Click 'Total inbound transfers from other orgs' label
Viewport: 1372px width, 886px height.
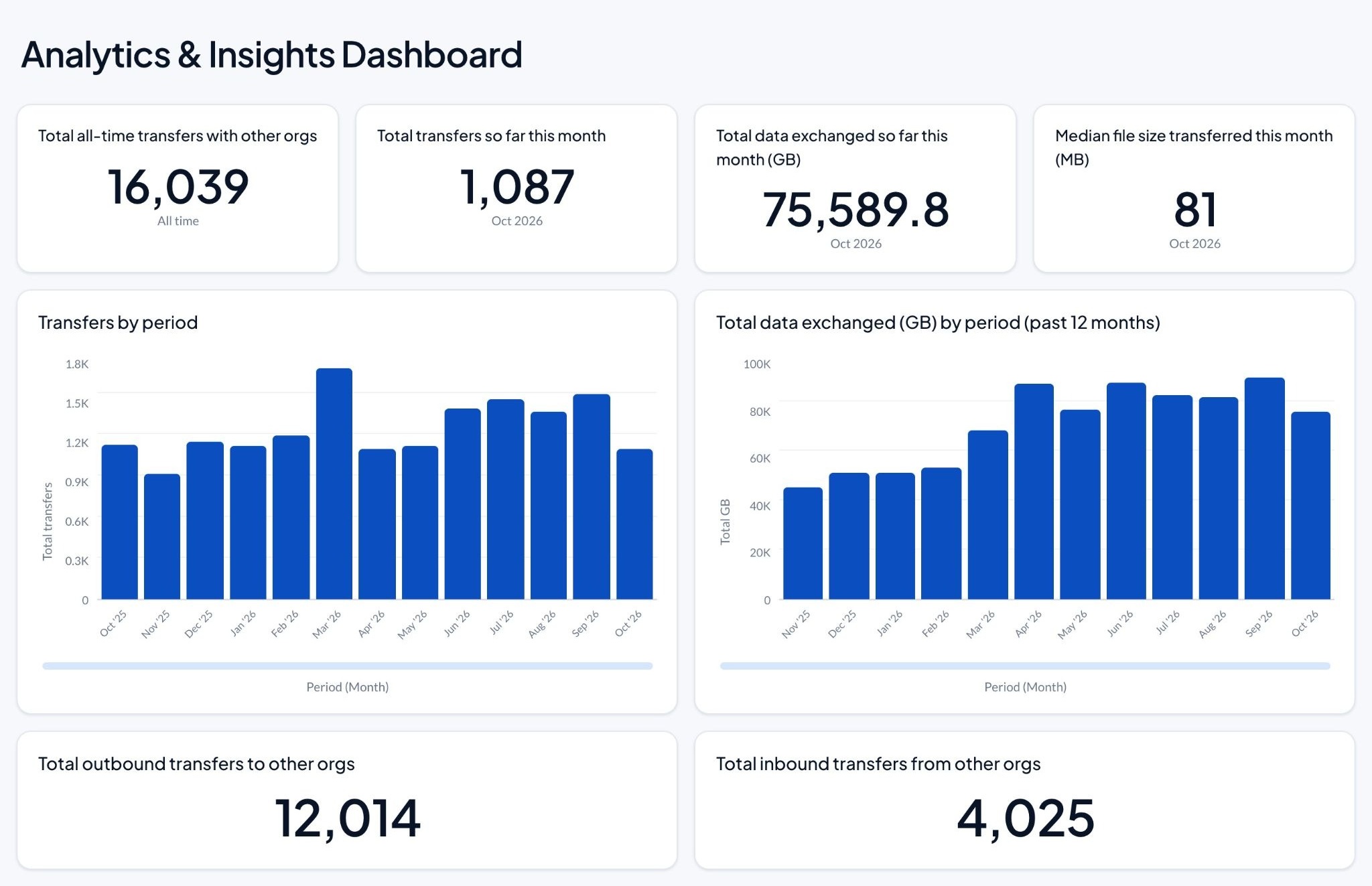pos(878,764)
